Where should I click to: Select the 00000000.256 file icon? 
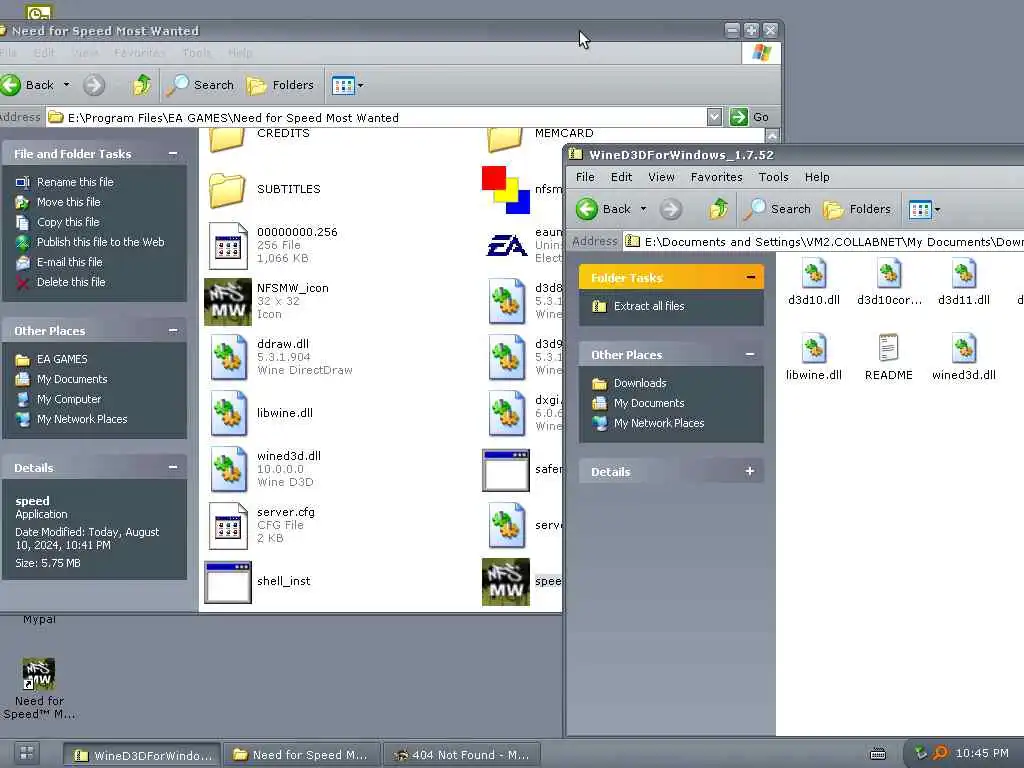pos(228,246)
